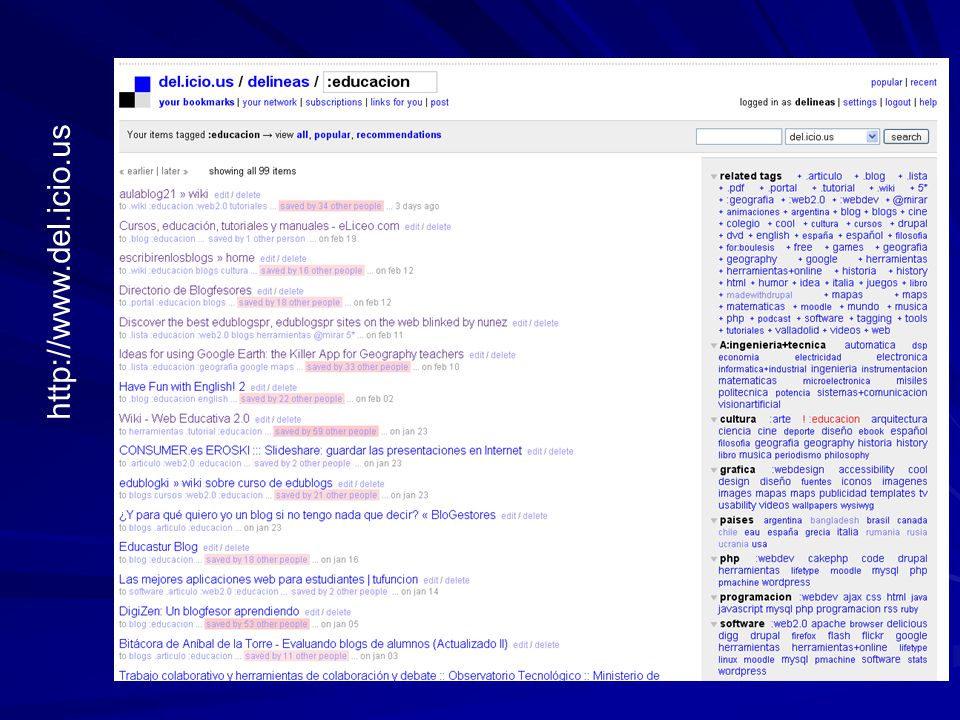Collapse the php bundle triangle
This screenshot has height=720, width=960.
point(714,559)
